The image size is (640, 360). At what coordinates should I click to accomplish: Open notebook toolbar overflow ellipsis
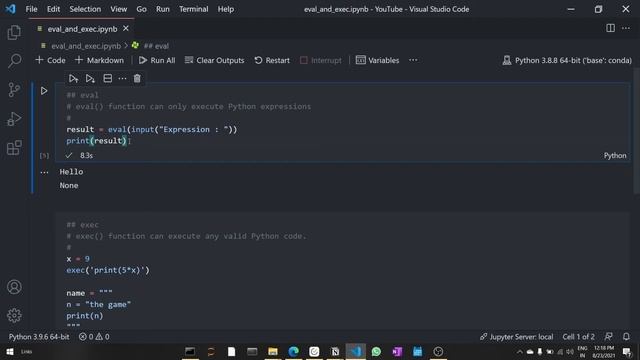[413, 60]
